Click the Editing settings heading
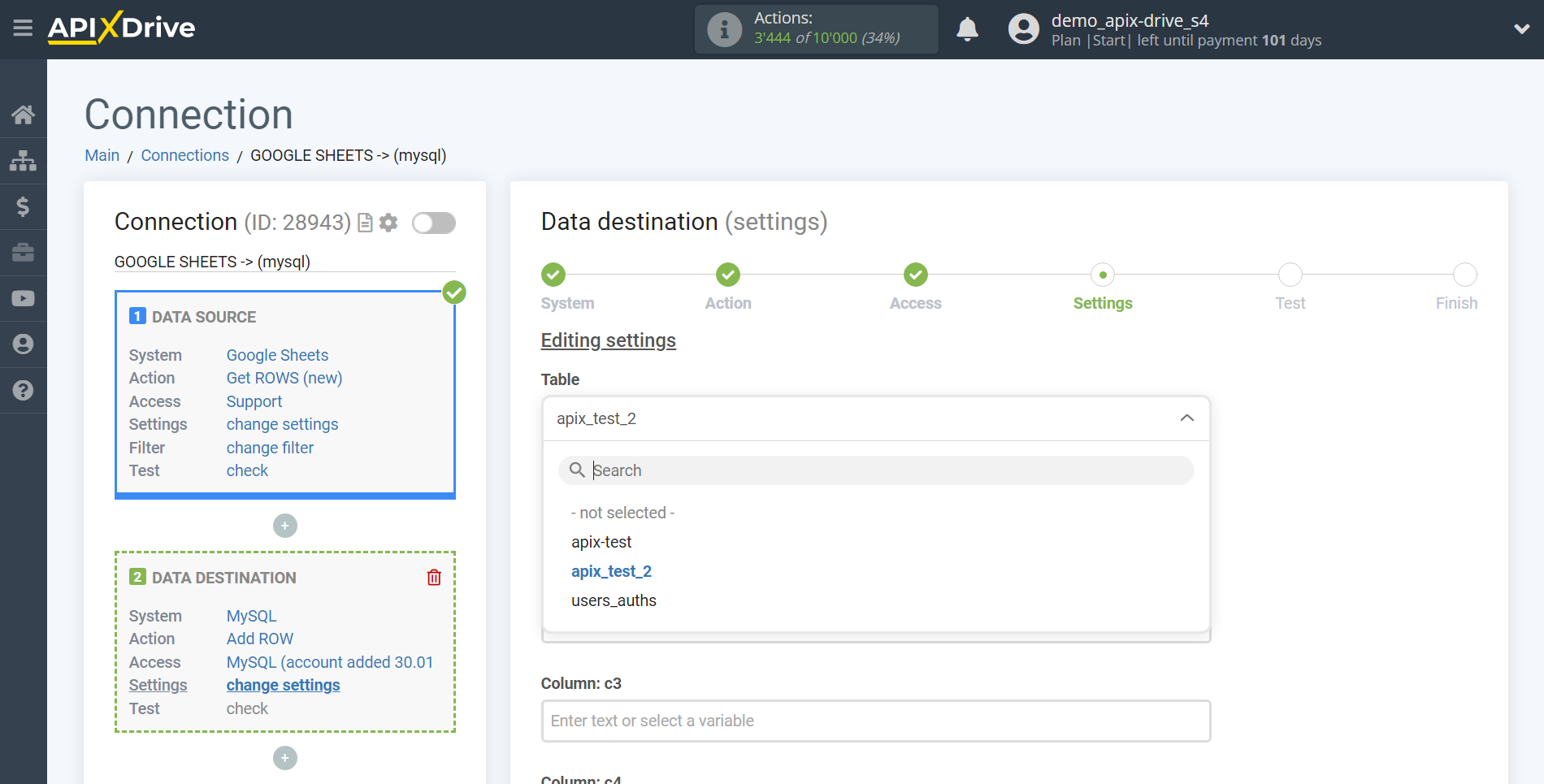 pyautogui.click(x=609, y=340)
